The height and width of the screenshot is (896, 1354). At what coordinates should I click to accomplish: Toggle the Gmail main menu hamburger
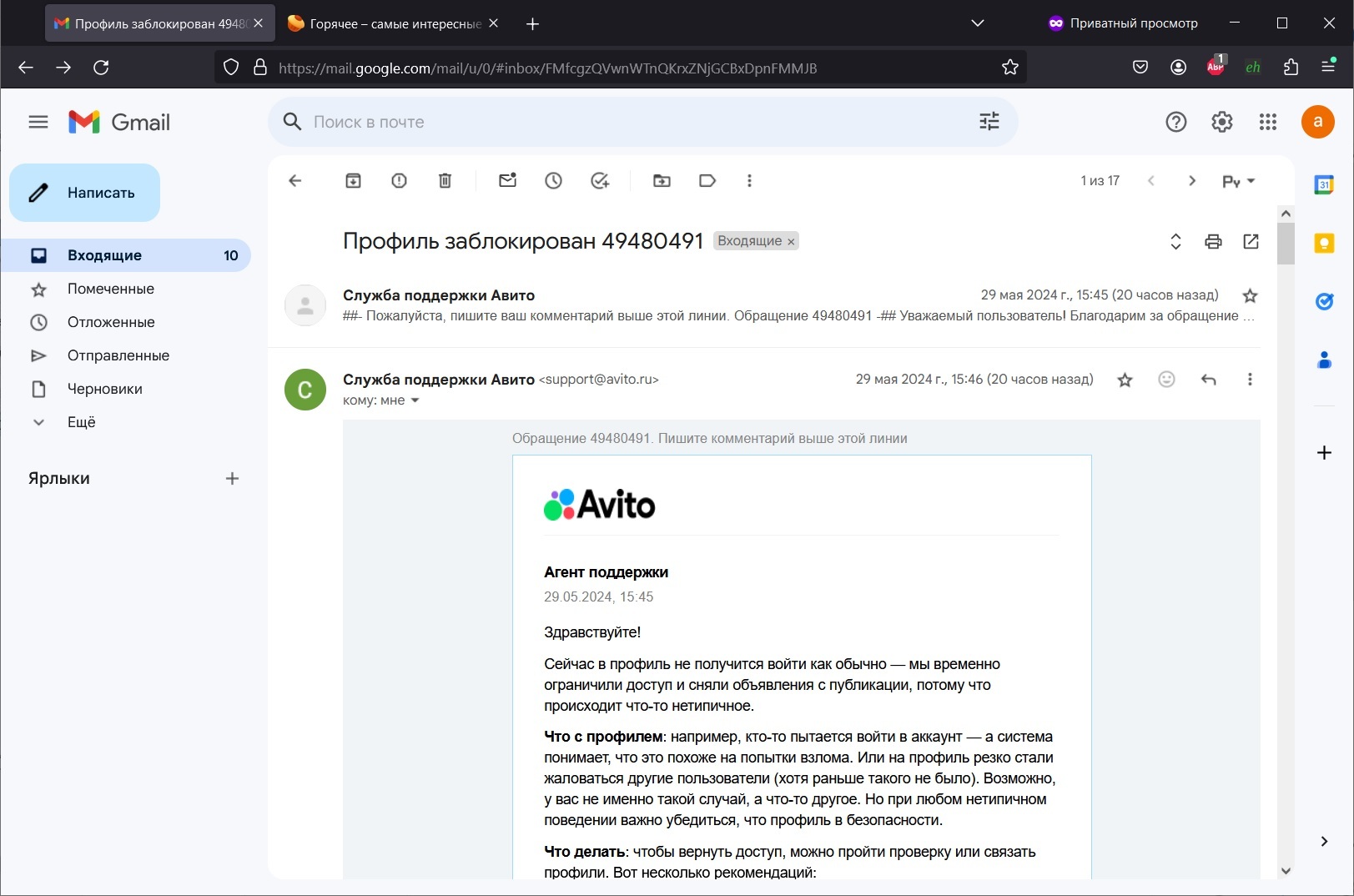38,122
